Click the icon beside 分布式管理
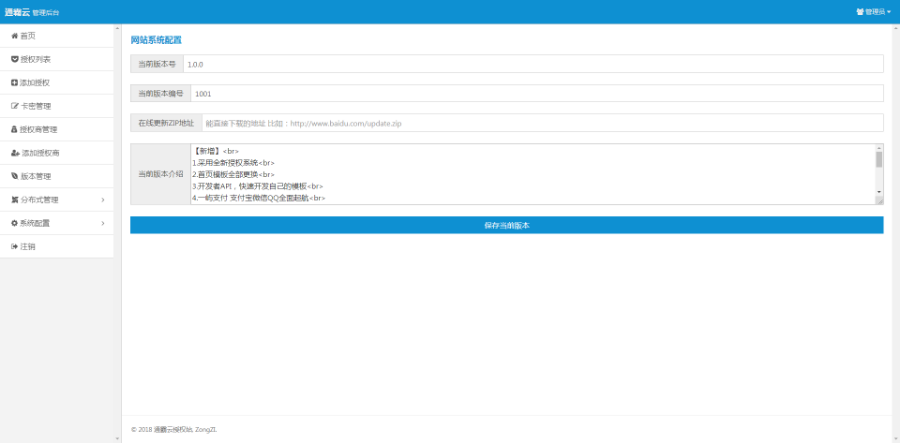The height and width of the screenshot is (443, 900). click(14, 200)
